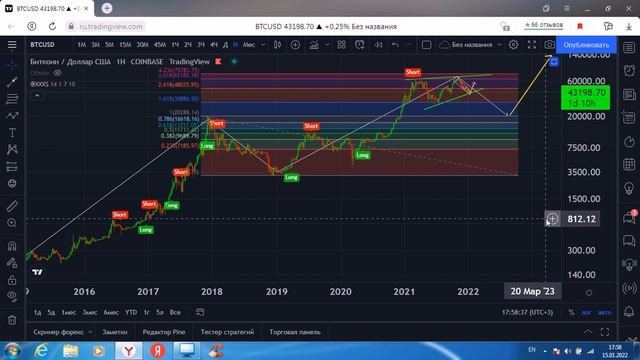Viewport: 640px width, 360px height.
Task: Open the Тестер стратегий tab
Action: (227, 332)
